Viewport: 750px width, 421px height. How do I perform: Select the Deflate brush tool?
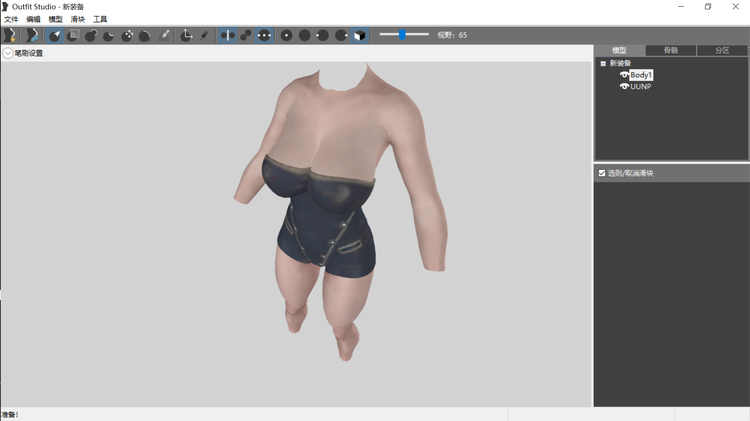click(109, 35)
